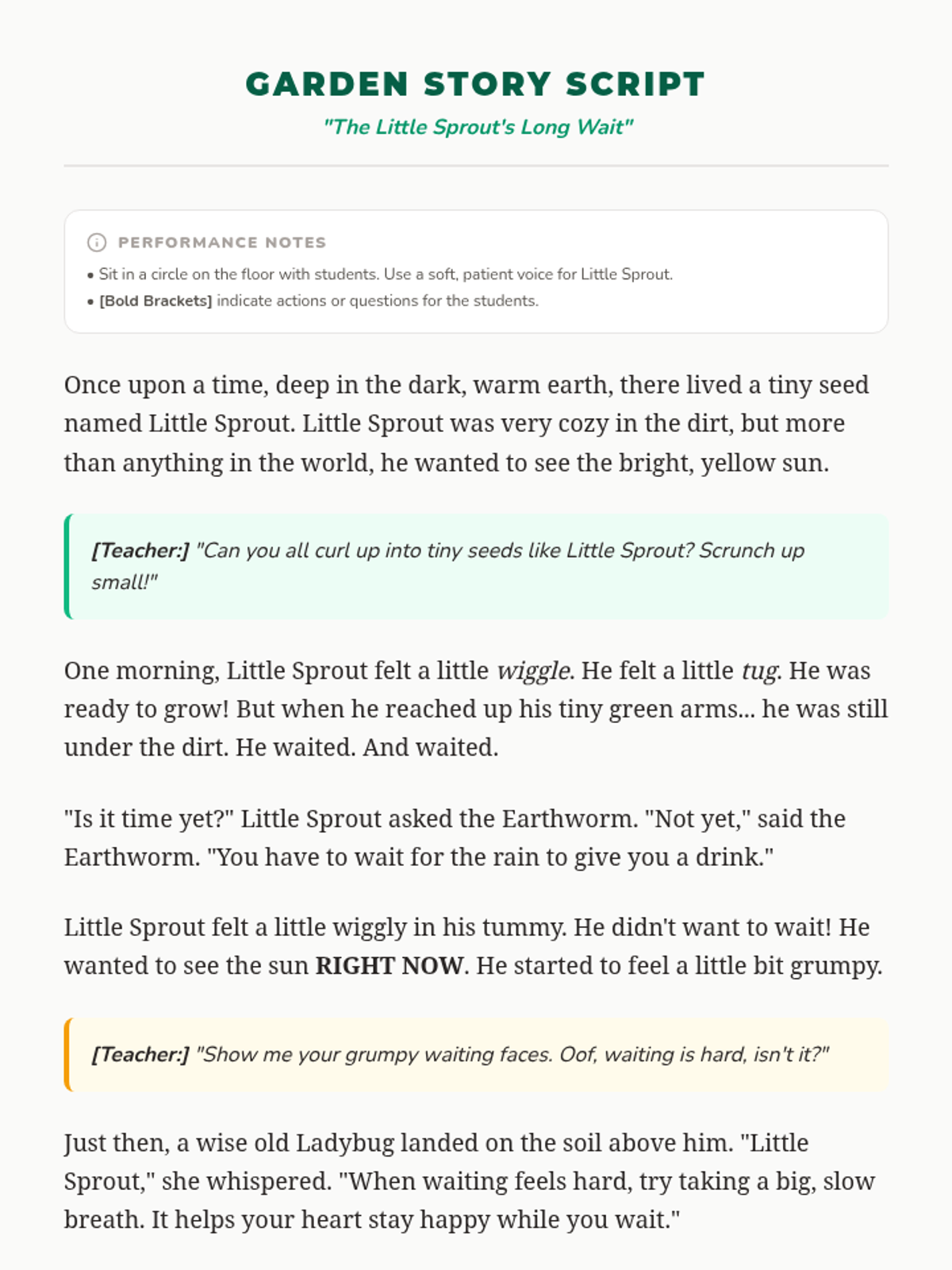Click the horizontal divider below the subtitle
The width and height of the screenshot is (952, 1270).
[476, 166]
